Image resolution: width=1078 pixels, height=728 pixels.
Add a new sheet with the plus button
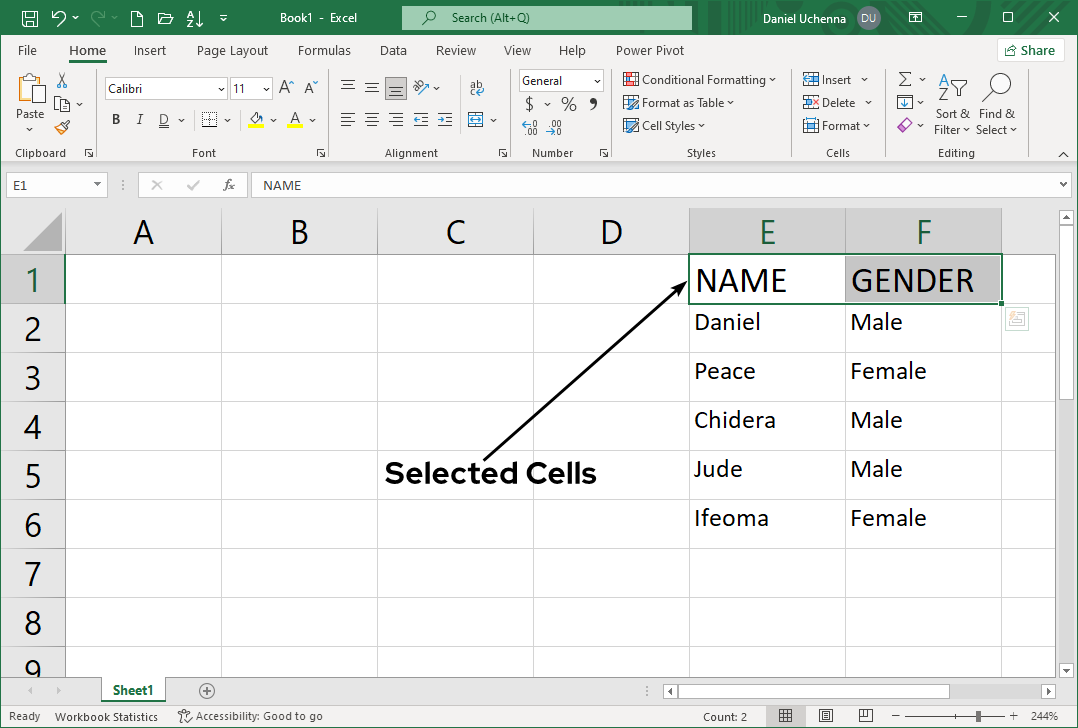click(x=206, y=690)
